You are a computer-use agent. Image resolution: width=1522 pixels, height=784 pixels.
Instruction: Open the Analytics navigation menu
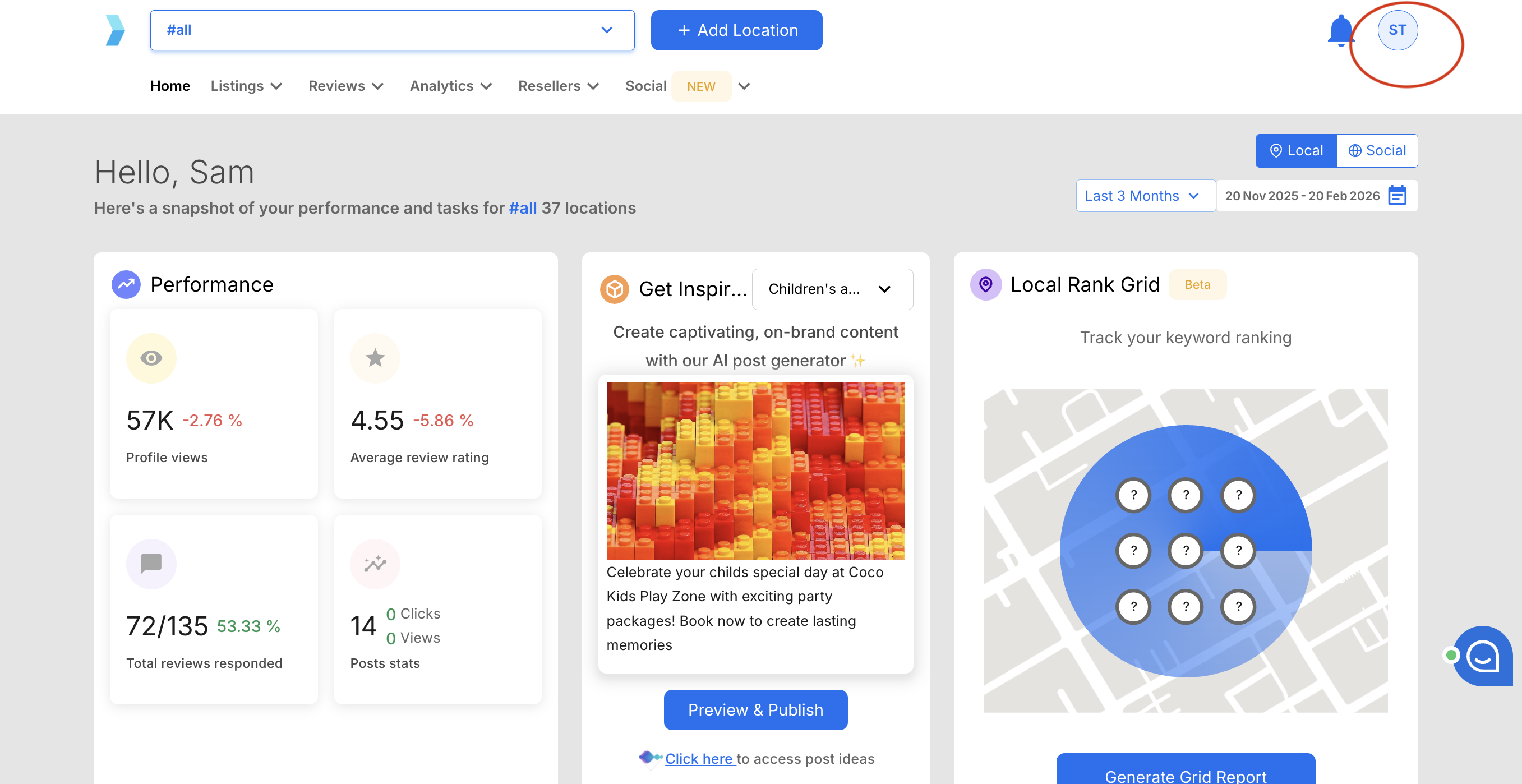coord(451,86)
